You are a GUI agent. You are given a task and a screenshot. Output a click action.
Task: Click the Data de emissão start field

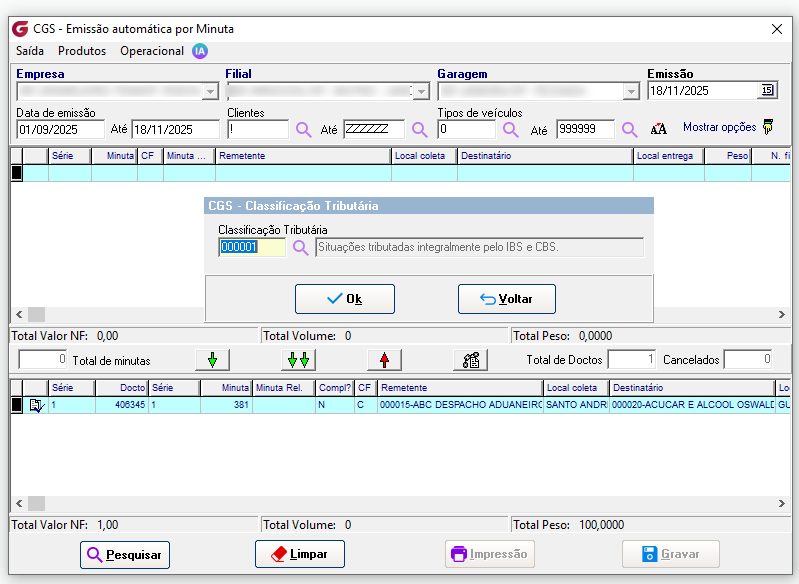click(x=60, y=129)
